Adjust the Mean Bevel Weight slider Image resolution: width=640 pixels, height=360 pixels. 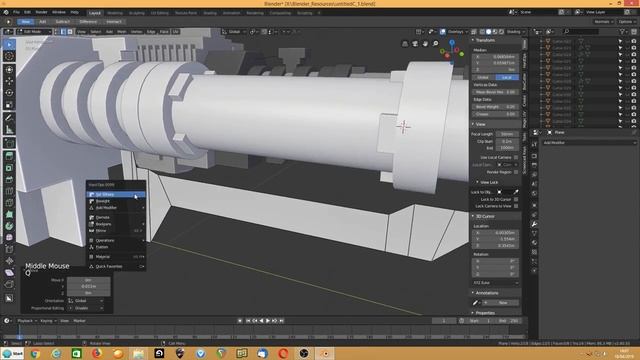click(496, 92)
